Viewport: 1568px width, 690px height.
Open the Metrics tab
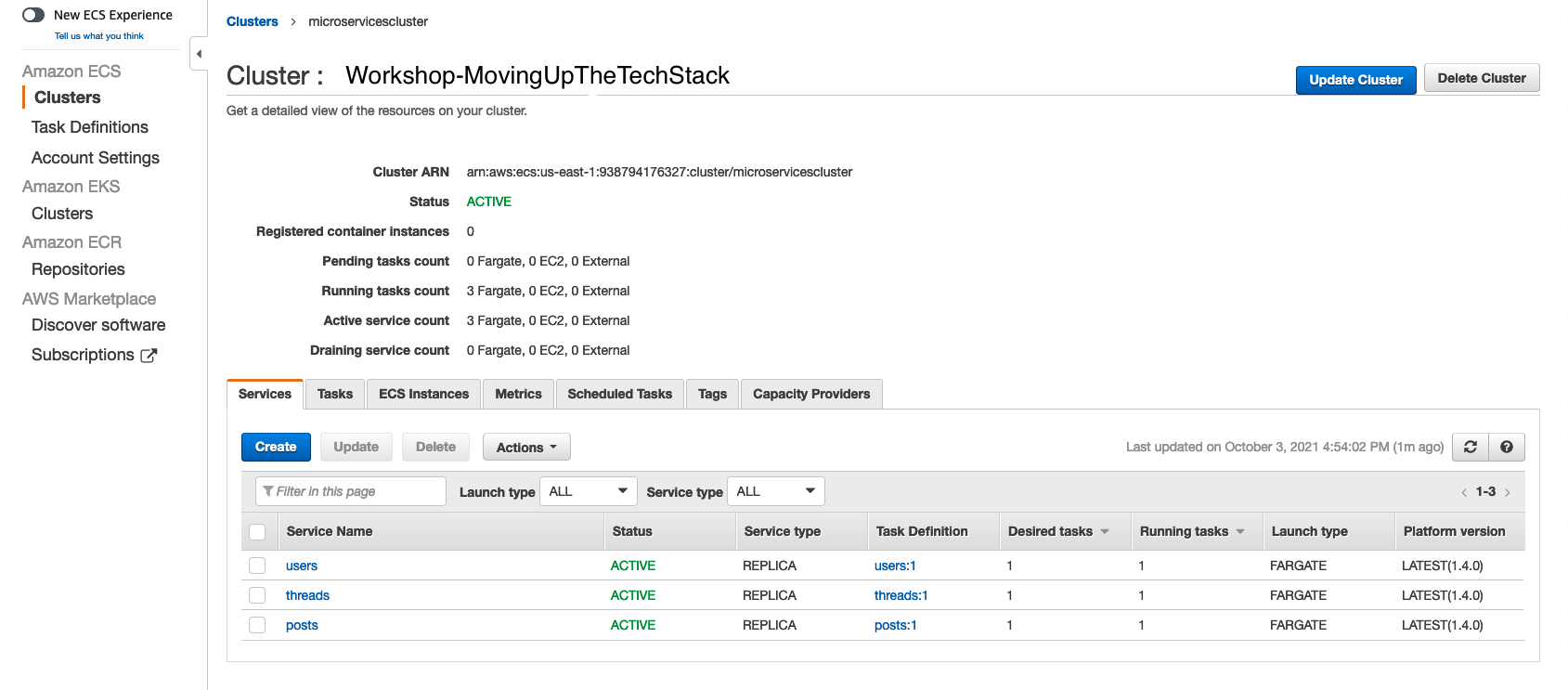coord(518,394)
